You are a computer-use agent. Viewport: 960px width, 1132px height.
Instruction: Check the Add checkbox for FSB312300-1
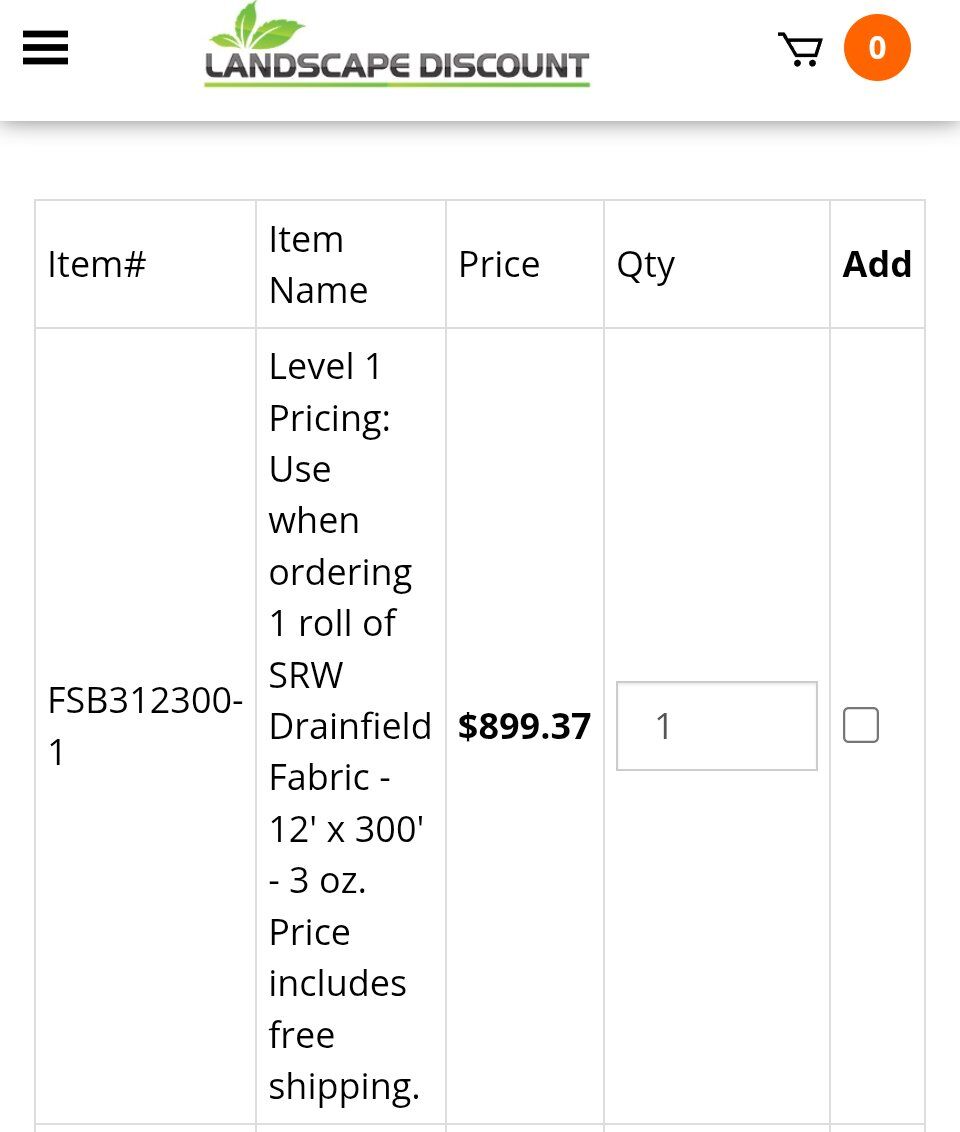(860, 725)
